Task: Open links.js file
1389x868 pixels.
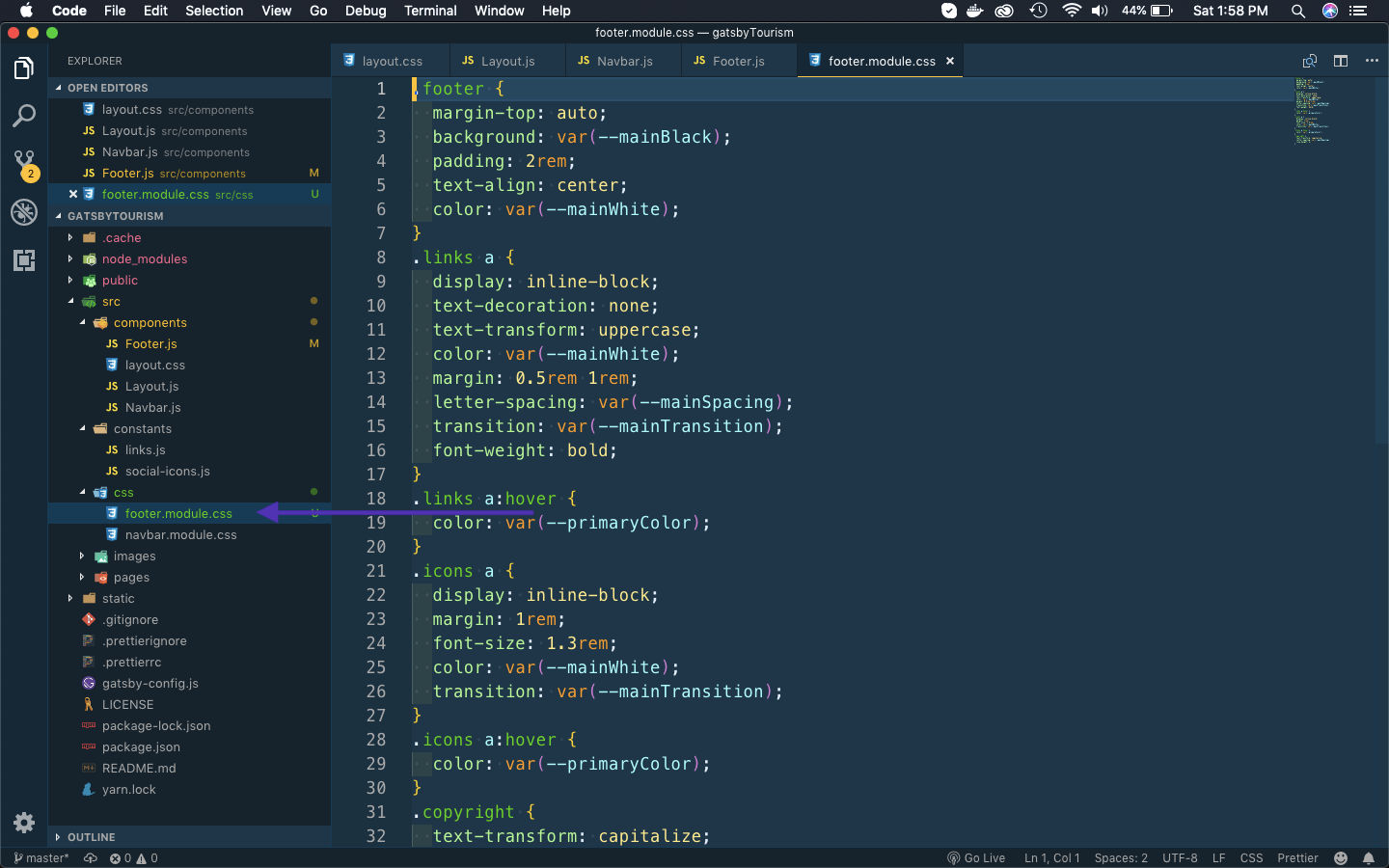Action: 189,449
